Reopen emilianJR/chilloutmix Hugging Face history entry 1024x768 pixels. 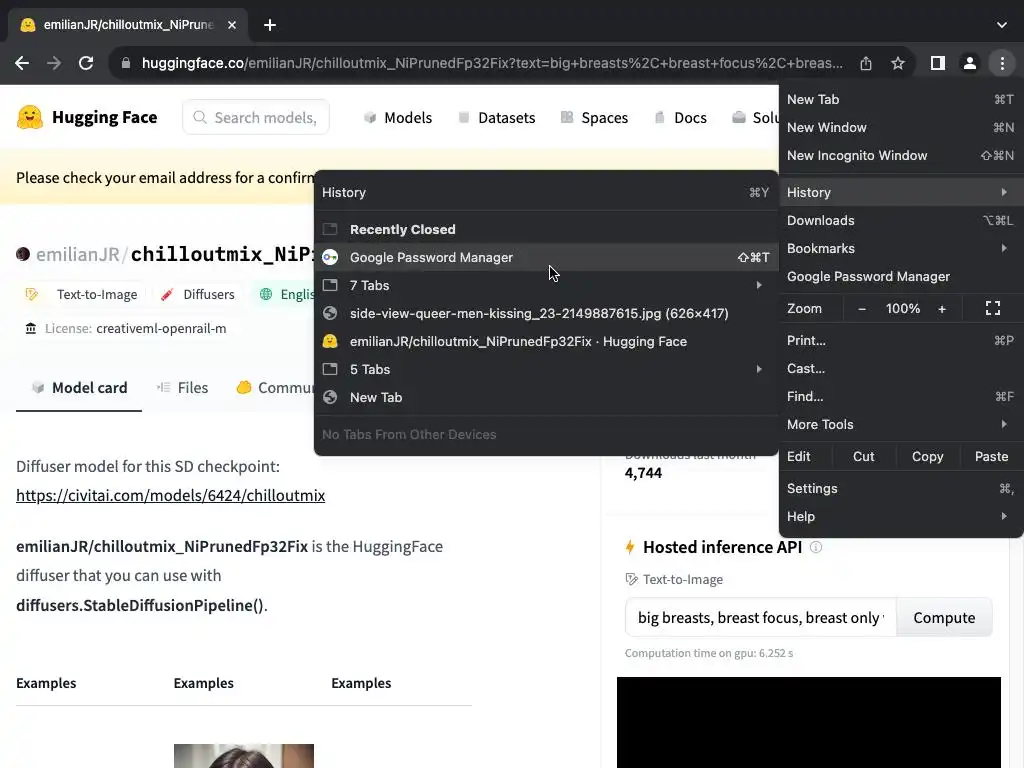point(546,342)
